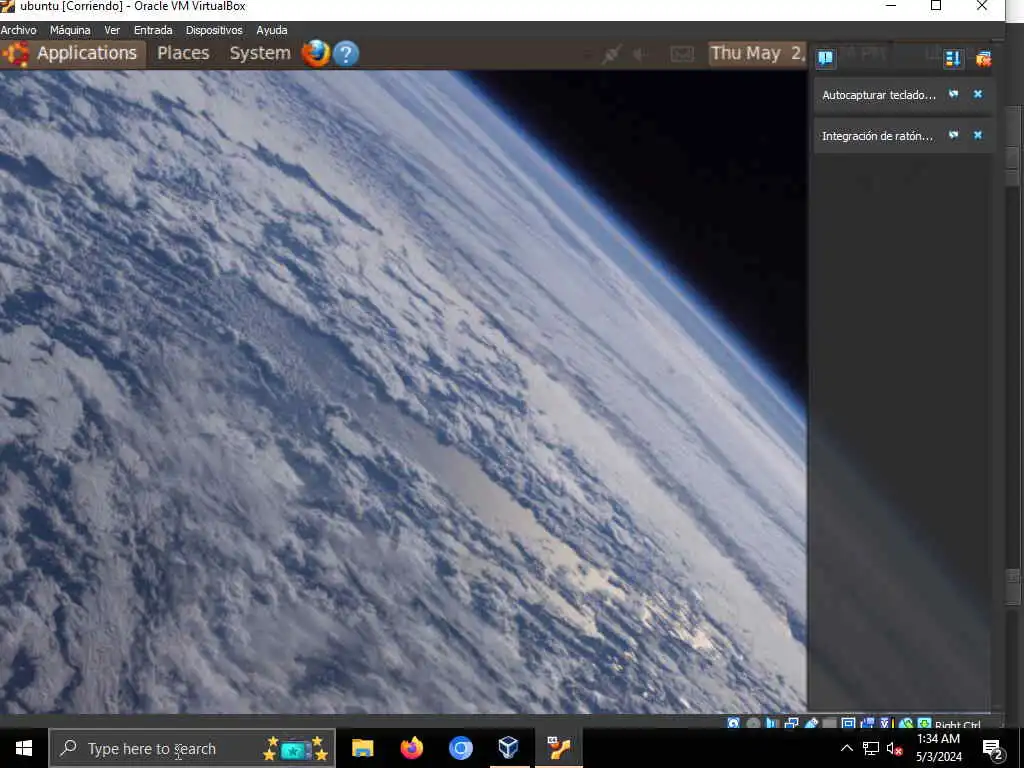Click the Windows network tray icon
Image resolution: width=1024 pixels, height=768 pixels.
[x=871, y=748]
